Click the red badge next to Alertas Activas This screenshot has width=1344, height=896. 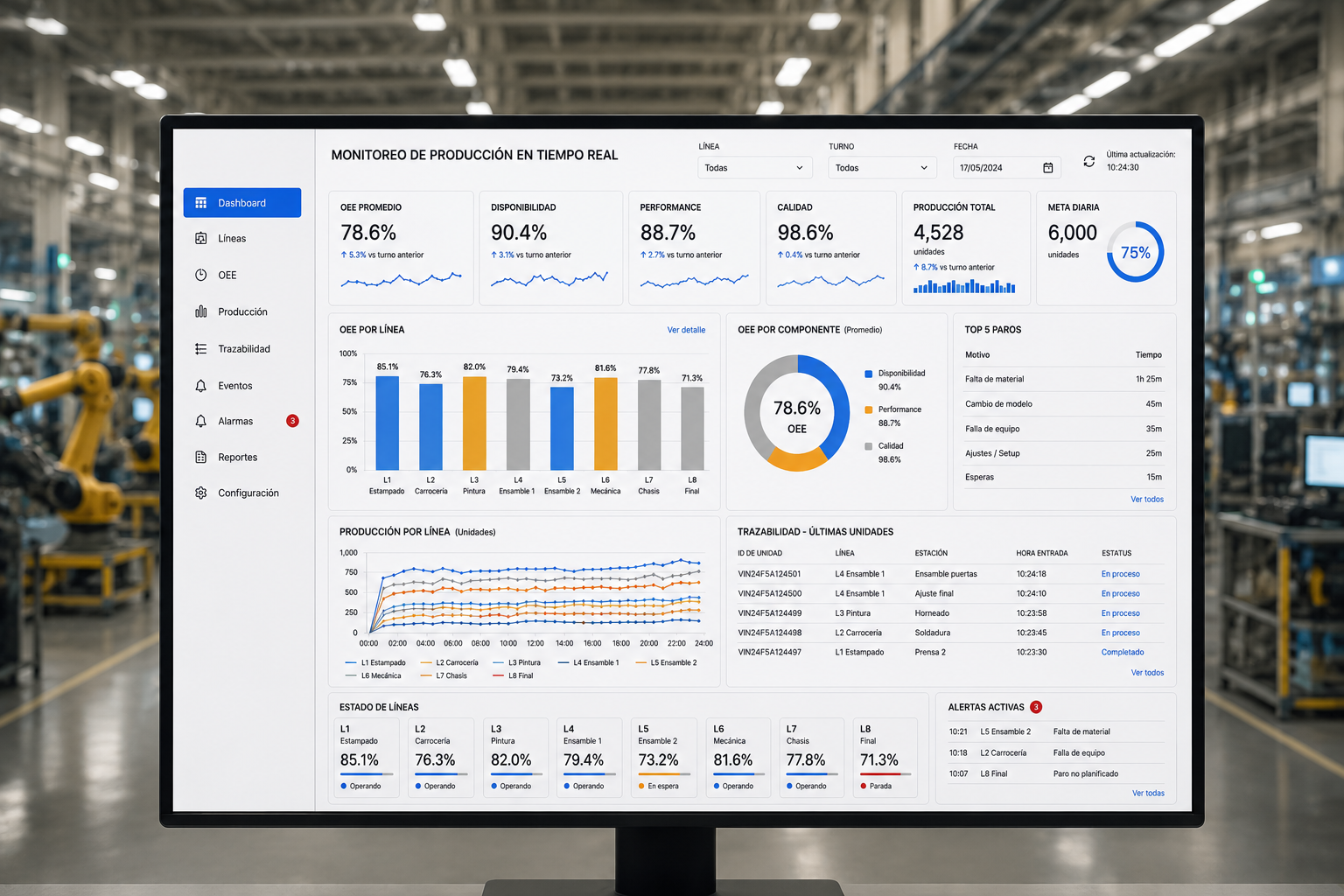click(1036, 707)
